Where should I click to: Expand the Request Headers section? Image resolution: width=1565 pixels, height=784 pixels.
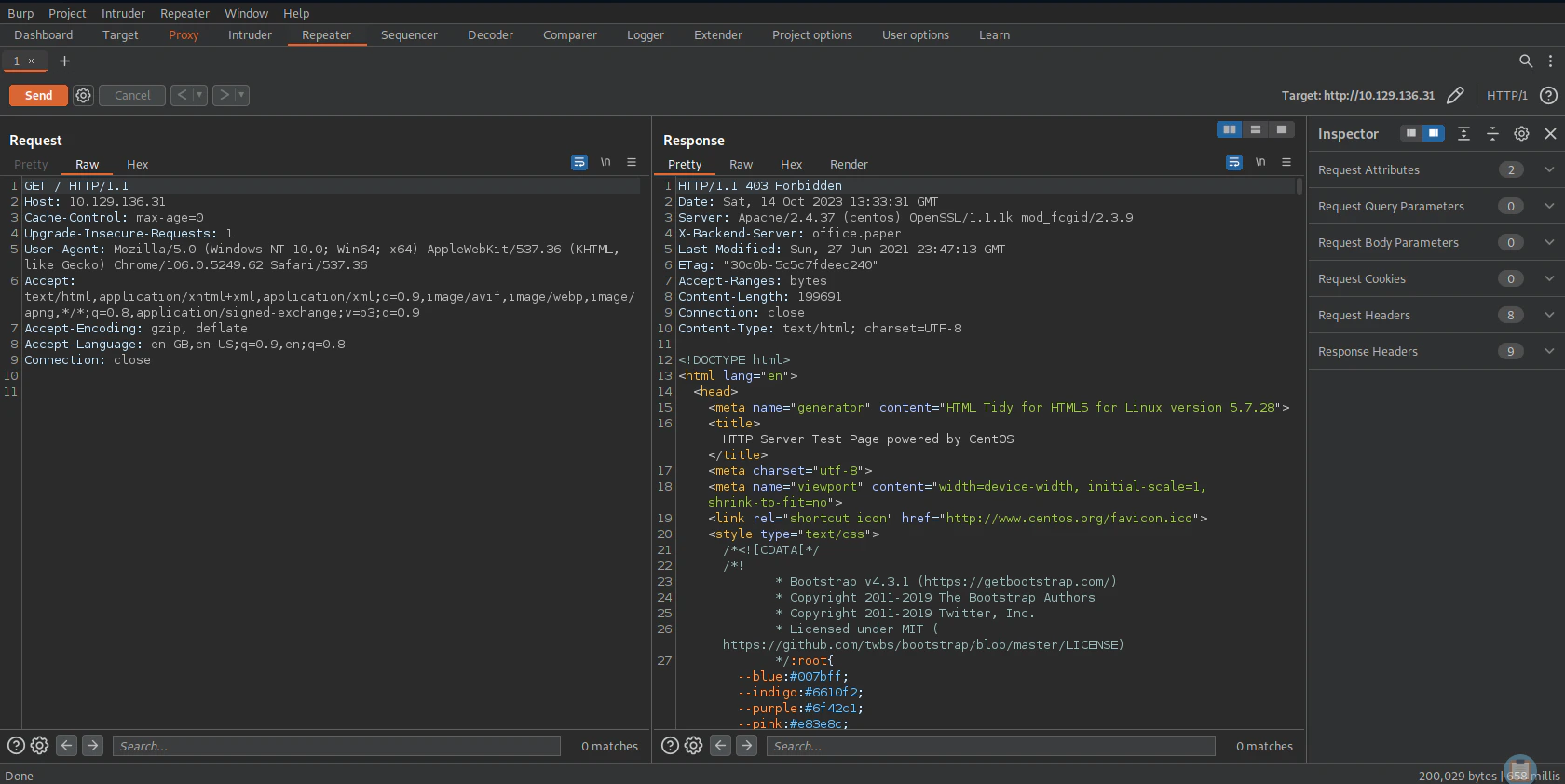(1548, 315)
